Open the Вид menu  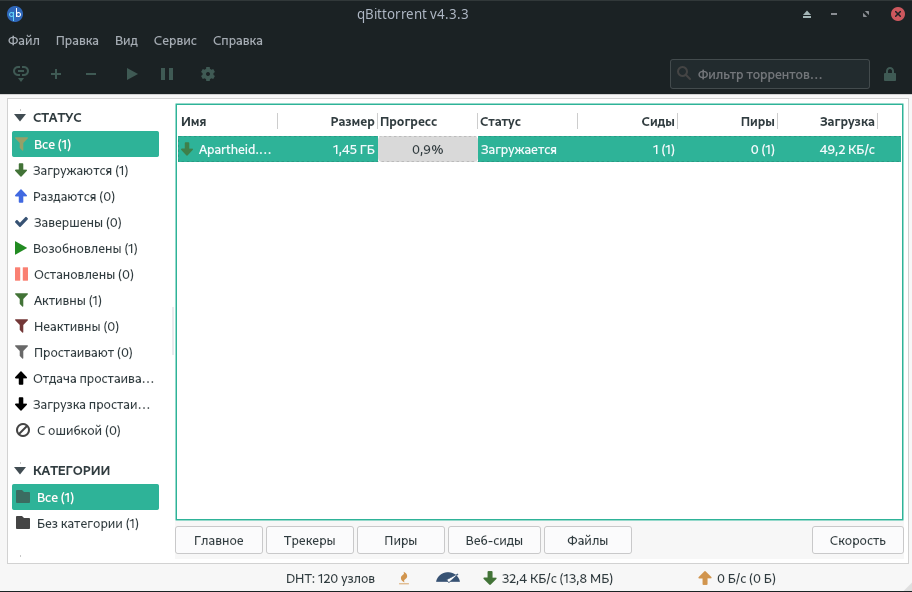126,41
